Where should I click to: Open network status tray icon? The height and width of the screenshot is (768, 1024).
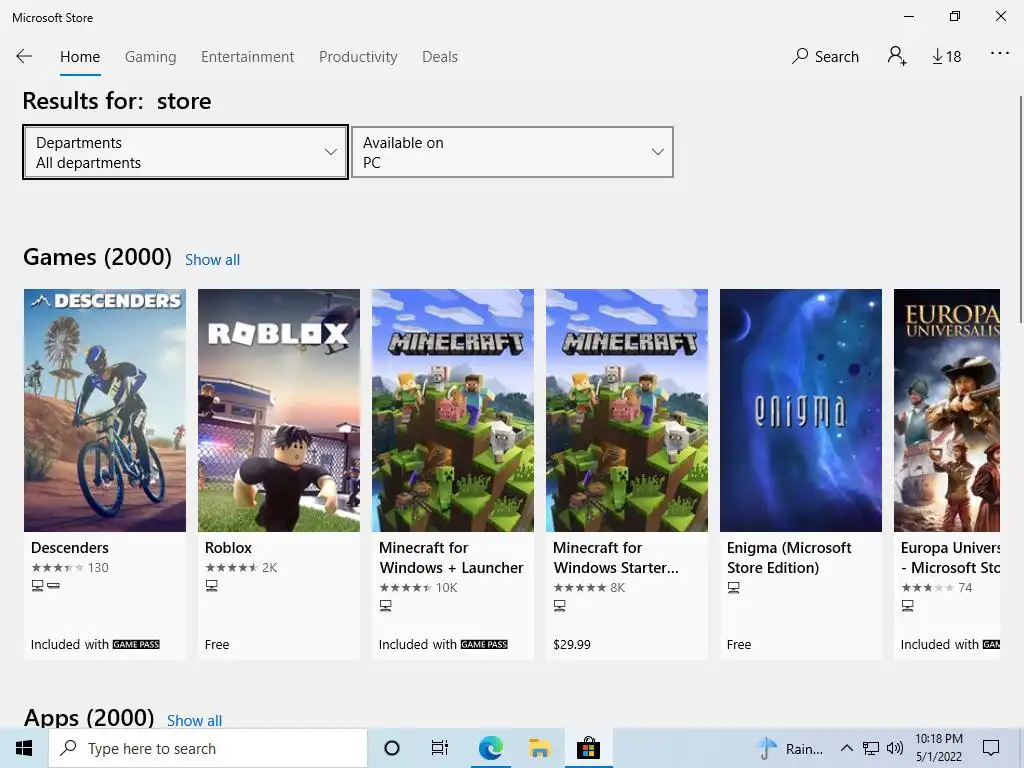871,748
